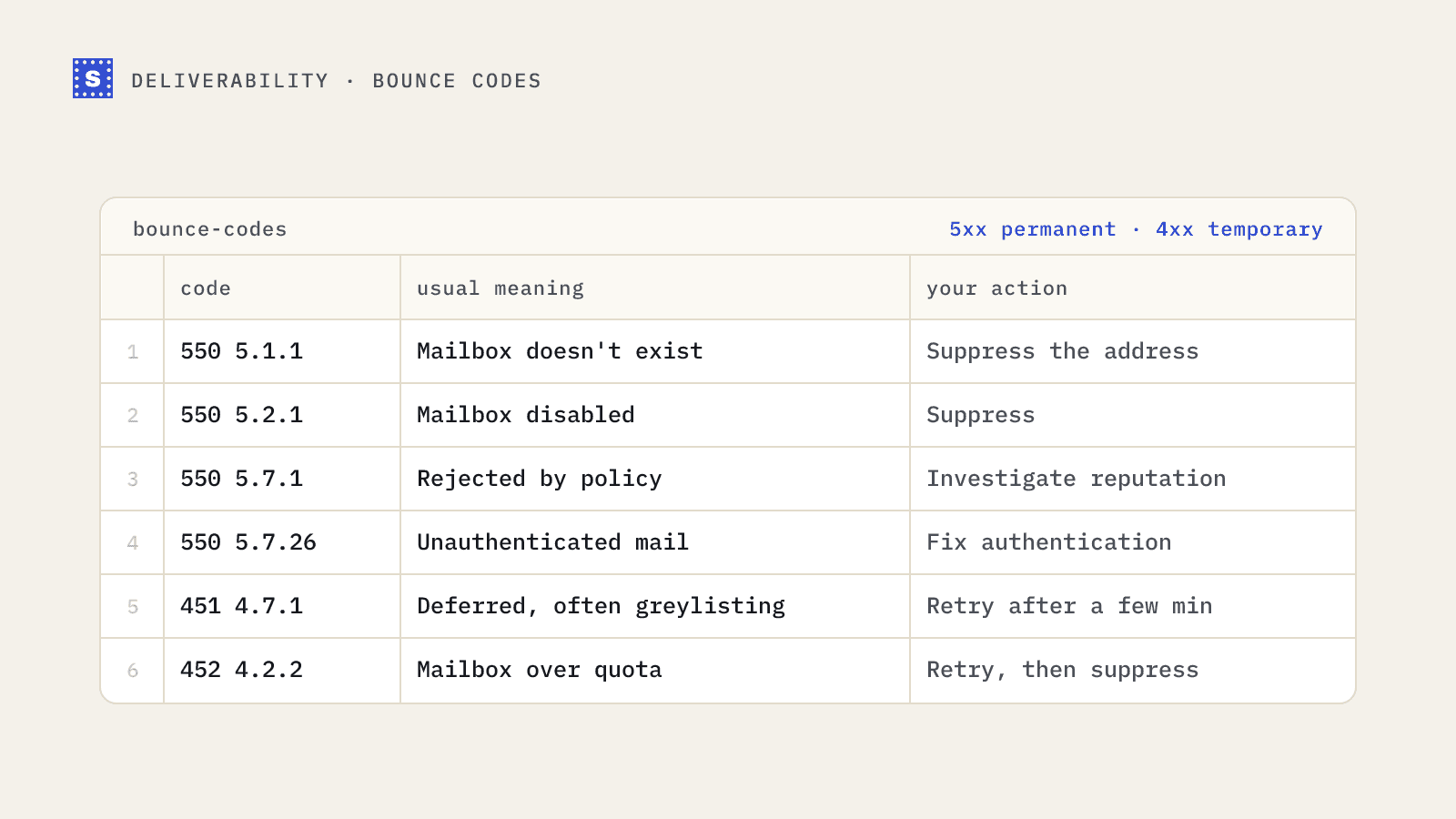Click the 'usual meaning' column header
Screen dimensions: 1456x819
[x=655, y=288]
